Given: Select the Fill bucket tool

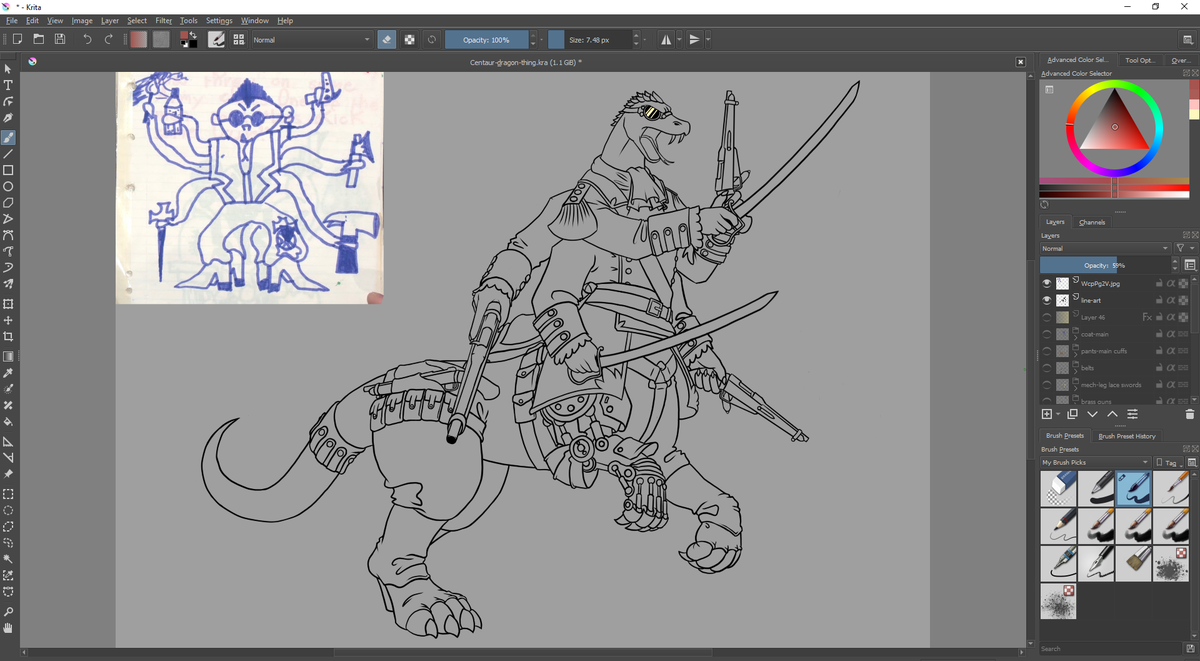Looking at the screenshot, I should pyautogui.click(x=8, y=421).
